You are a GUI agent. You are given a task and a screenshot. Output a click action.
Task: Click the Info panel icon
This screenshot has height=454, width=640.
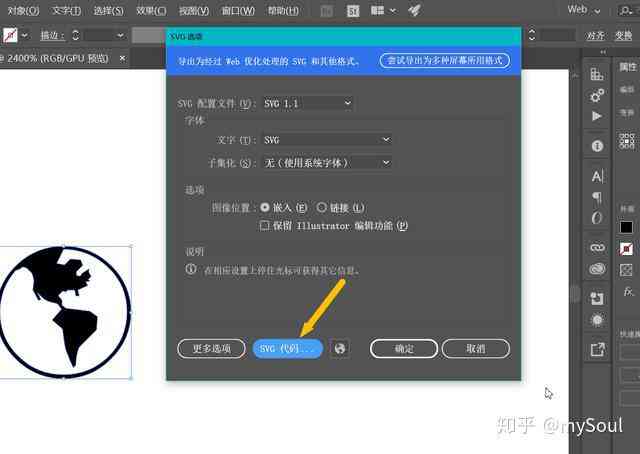coord(597,146)
